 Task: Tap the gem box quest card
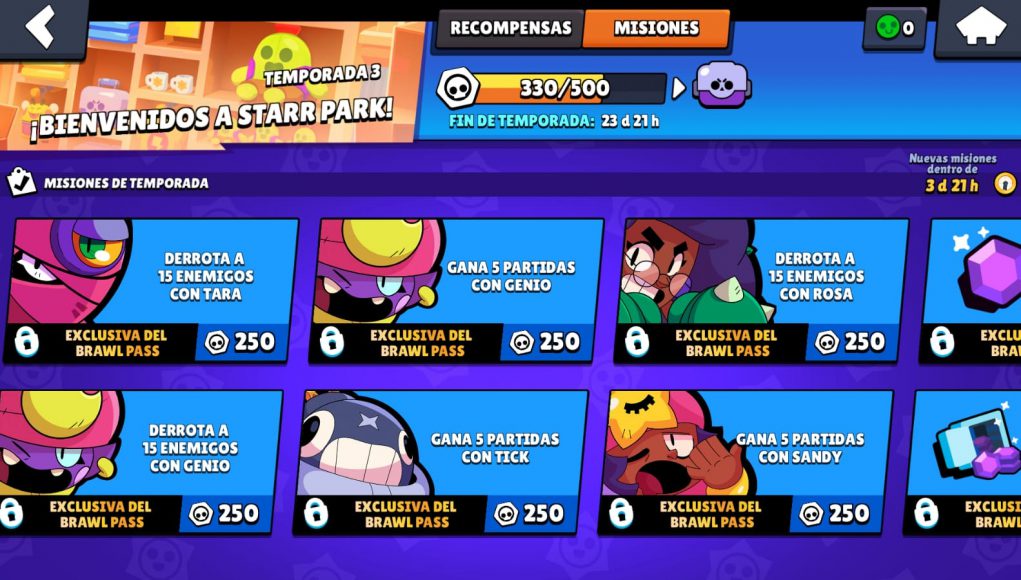pos(962,462)
